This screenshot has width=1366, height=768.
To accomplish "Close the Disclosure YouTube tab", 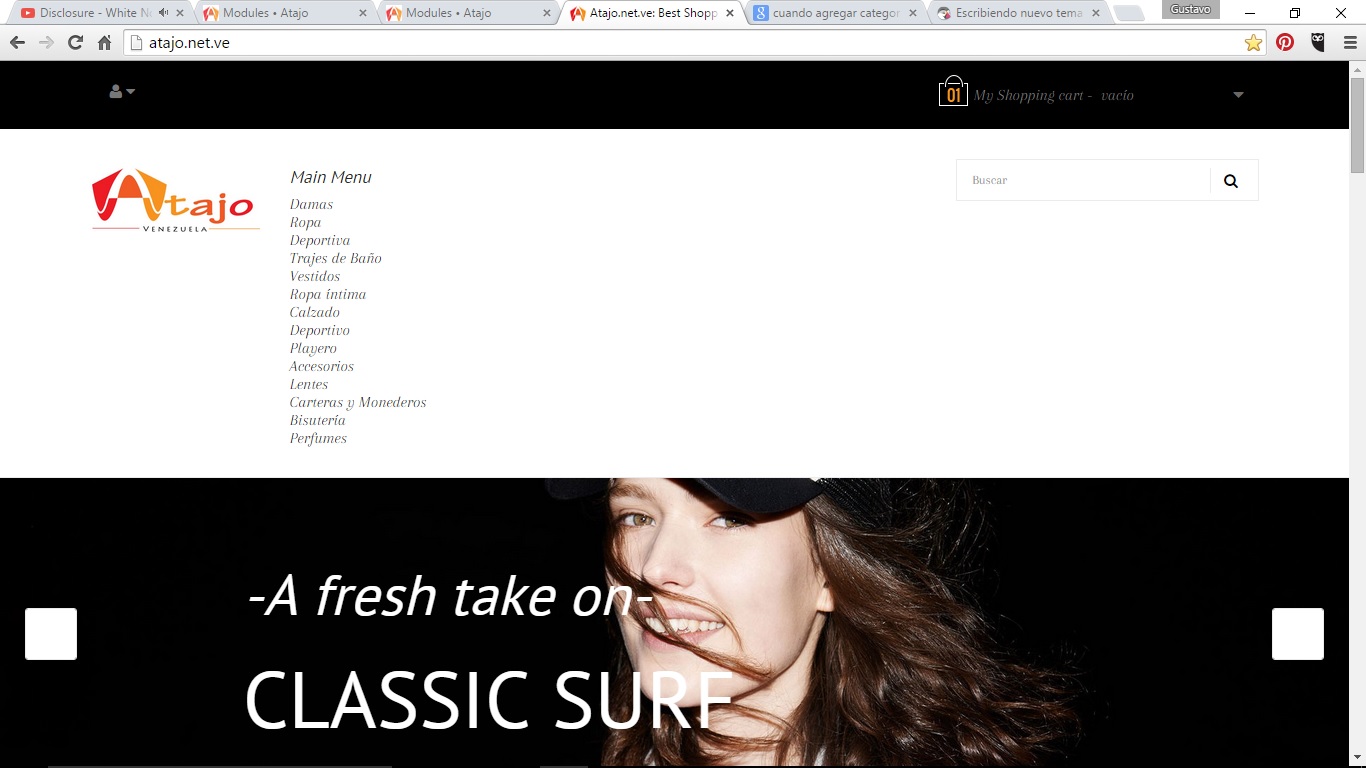I will (180, 14).
